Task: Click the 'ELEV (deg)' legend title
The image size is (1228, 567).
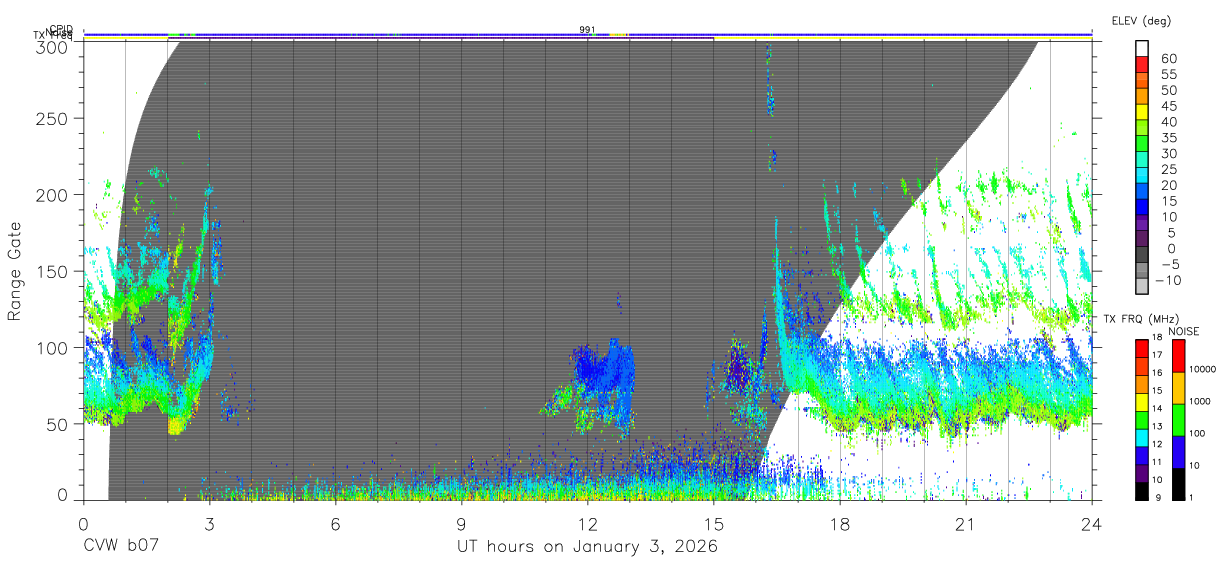Action: coord(1141,21)
